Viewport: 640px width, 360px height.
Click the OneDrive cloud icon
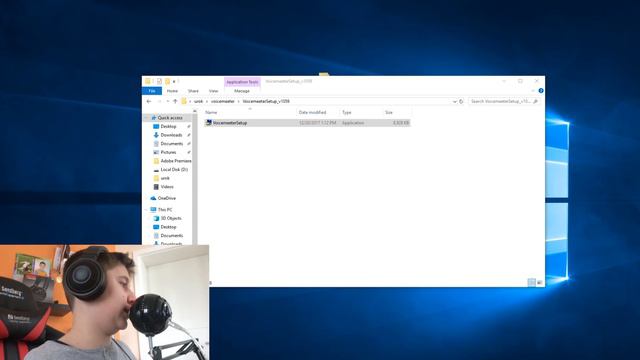[x=153, y=198]
